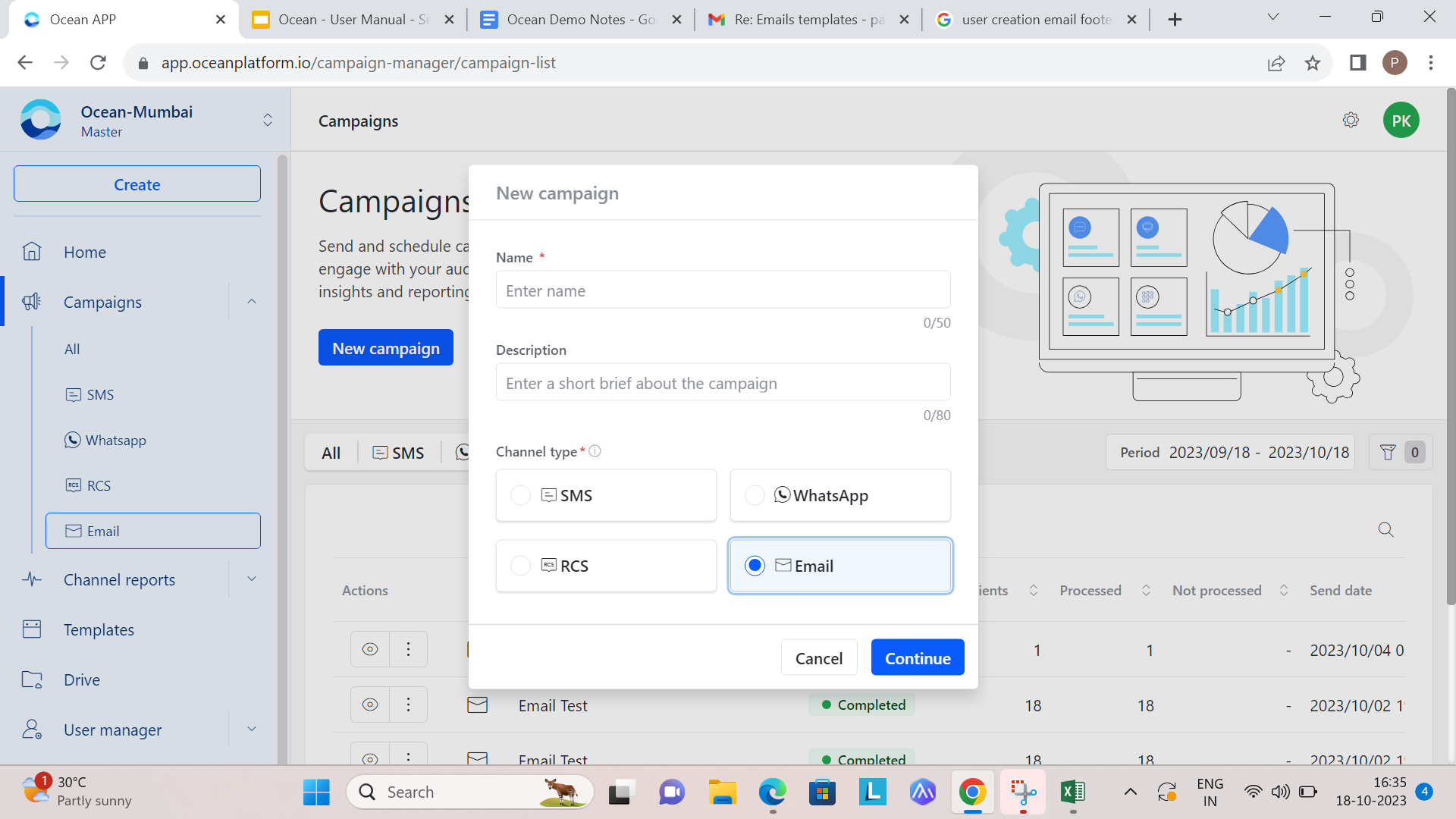
Task: Open Whatsapp campaigns in sidebar
Action: (105, 440)
